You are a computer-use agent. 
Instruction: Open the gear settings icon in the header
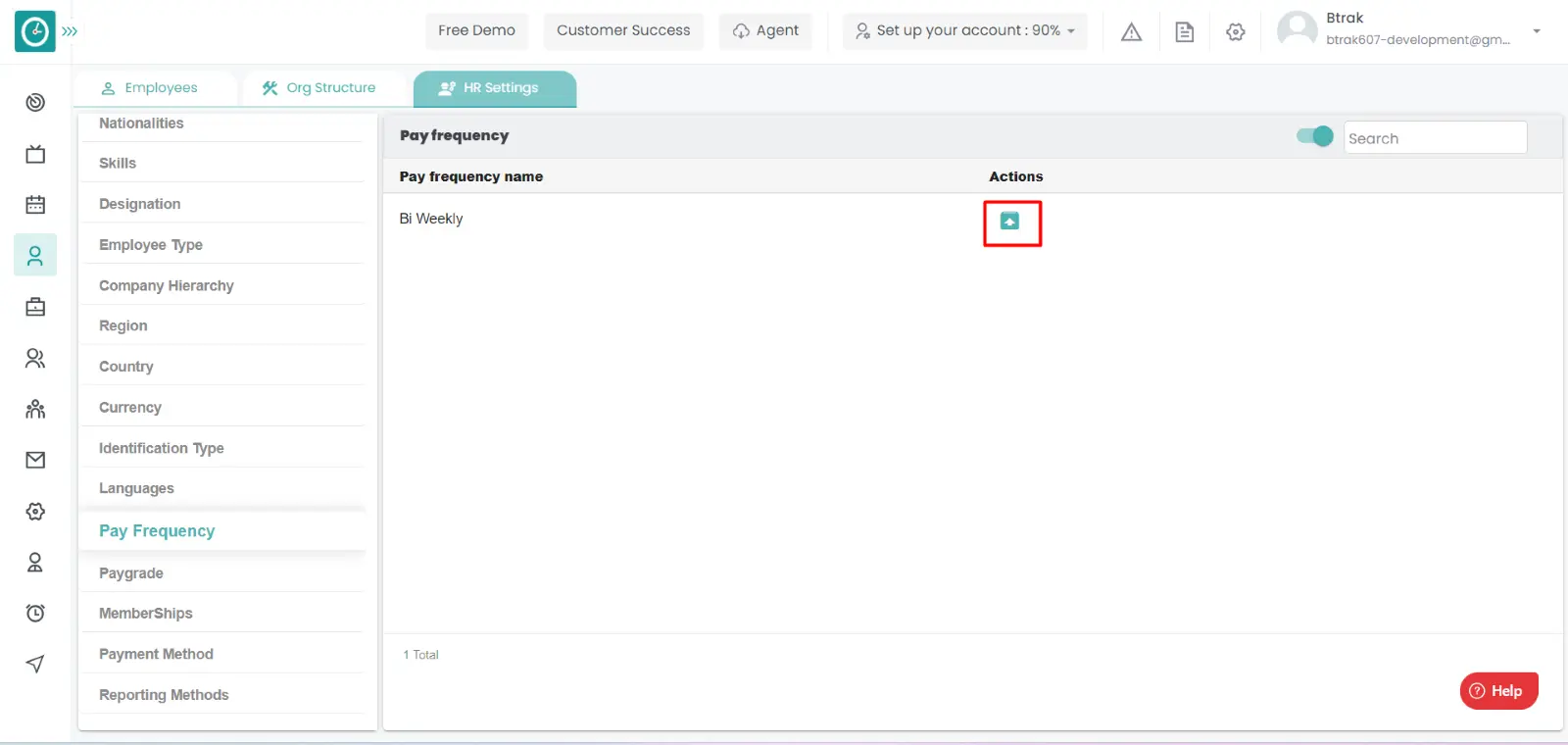pyautogui.click(x=1236, y=31)
